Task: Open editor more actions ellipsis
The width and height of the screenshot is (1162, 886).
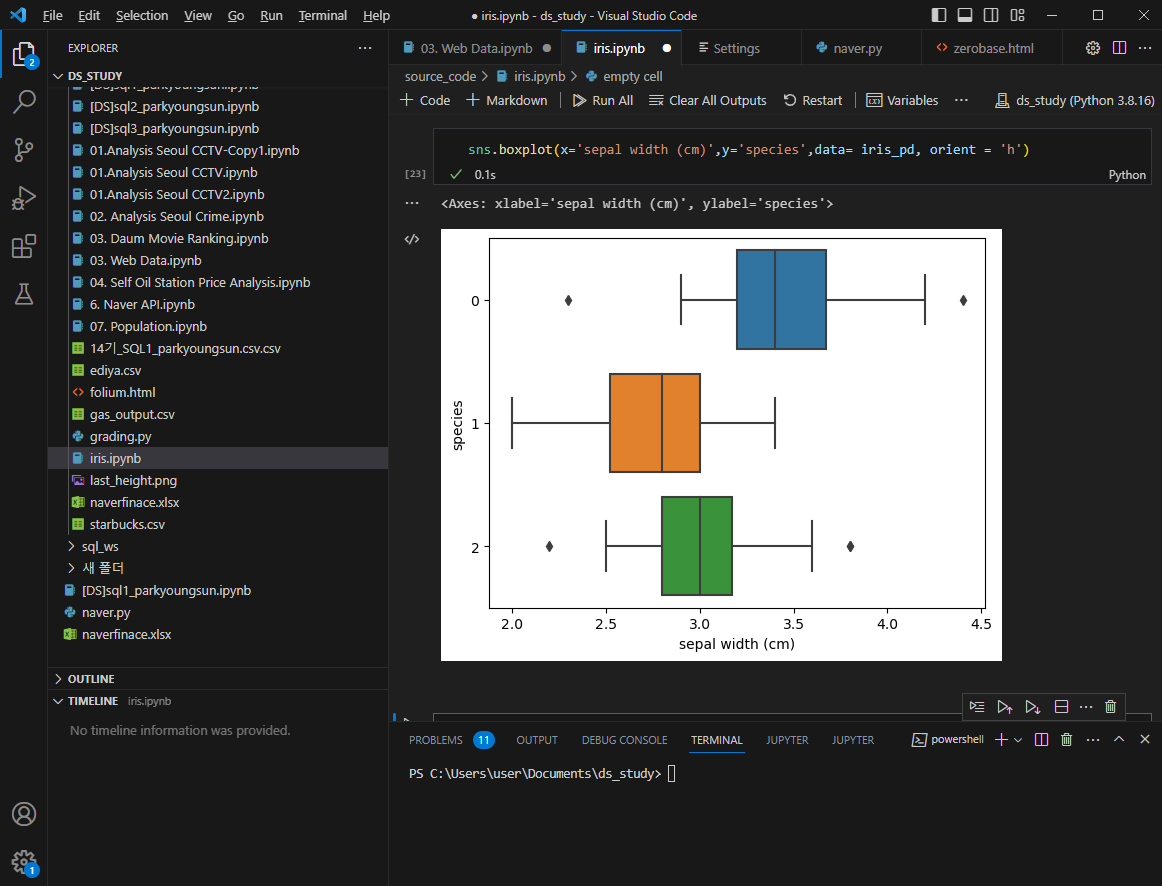Action: pyautogui.click(x=1145, y=48)
